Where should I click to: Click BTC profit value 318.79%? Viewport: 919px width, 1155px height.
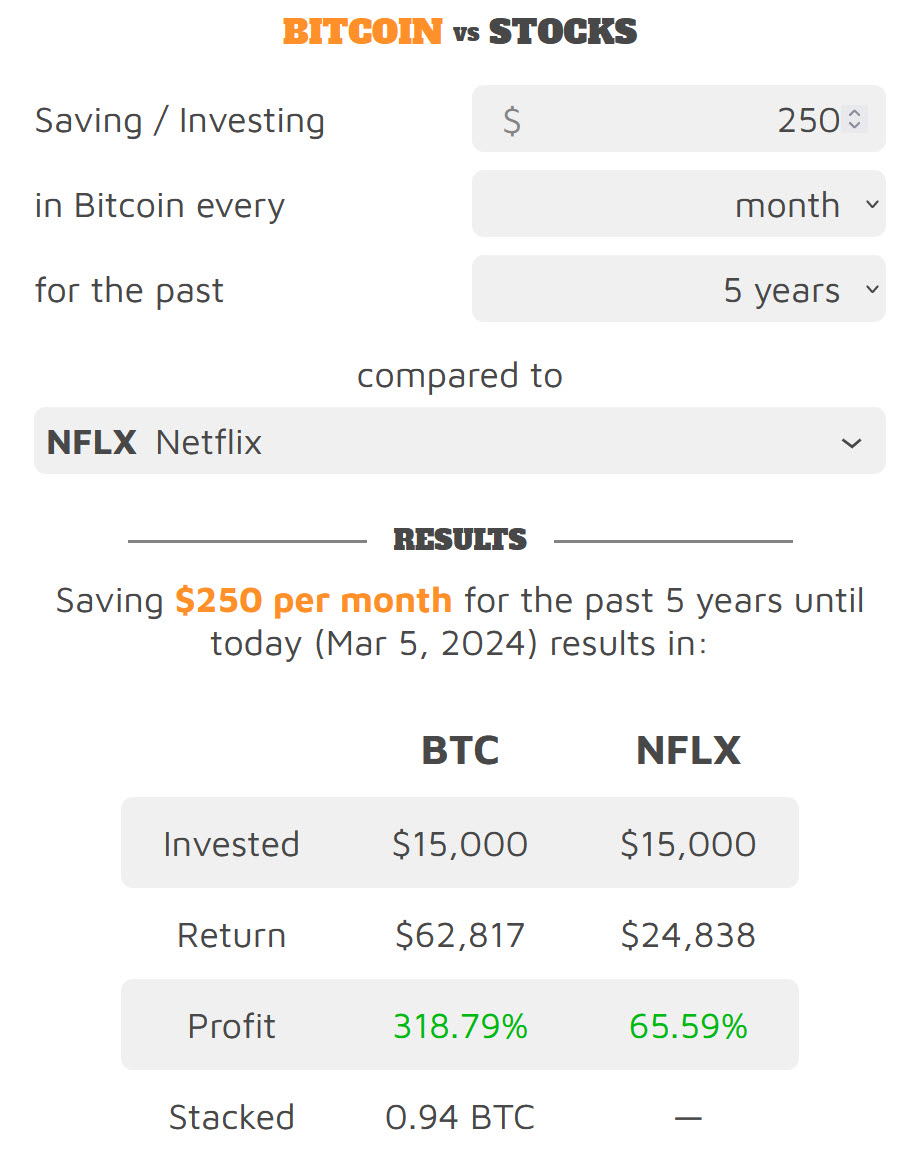460,1026
